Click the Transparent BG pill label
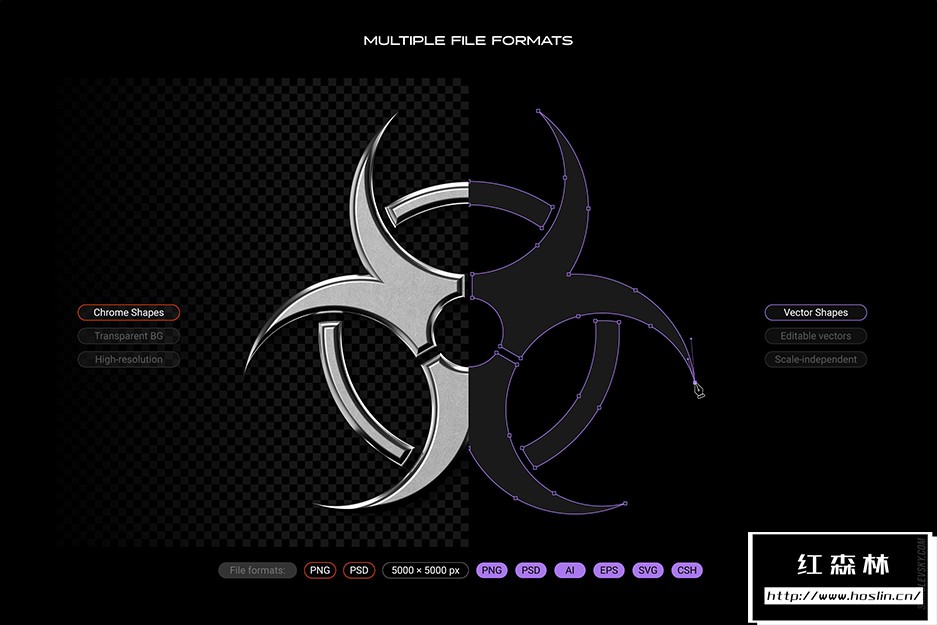Viewport: 937px width, 625px height. (x=128, y=336)
